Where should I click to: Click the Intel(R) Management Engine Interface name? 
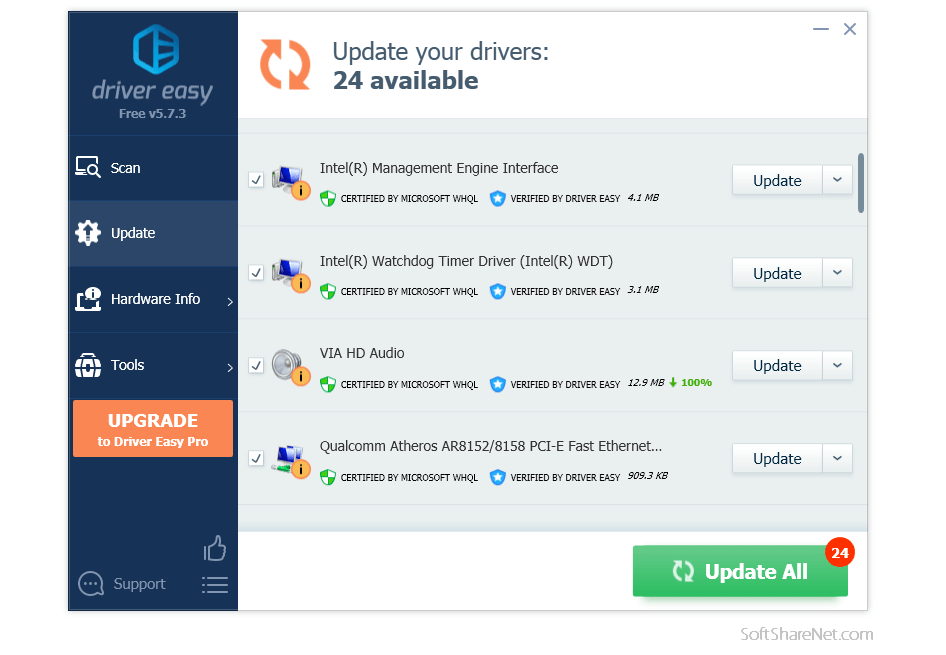click(439, 168)
